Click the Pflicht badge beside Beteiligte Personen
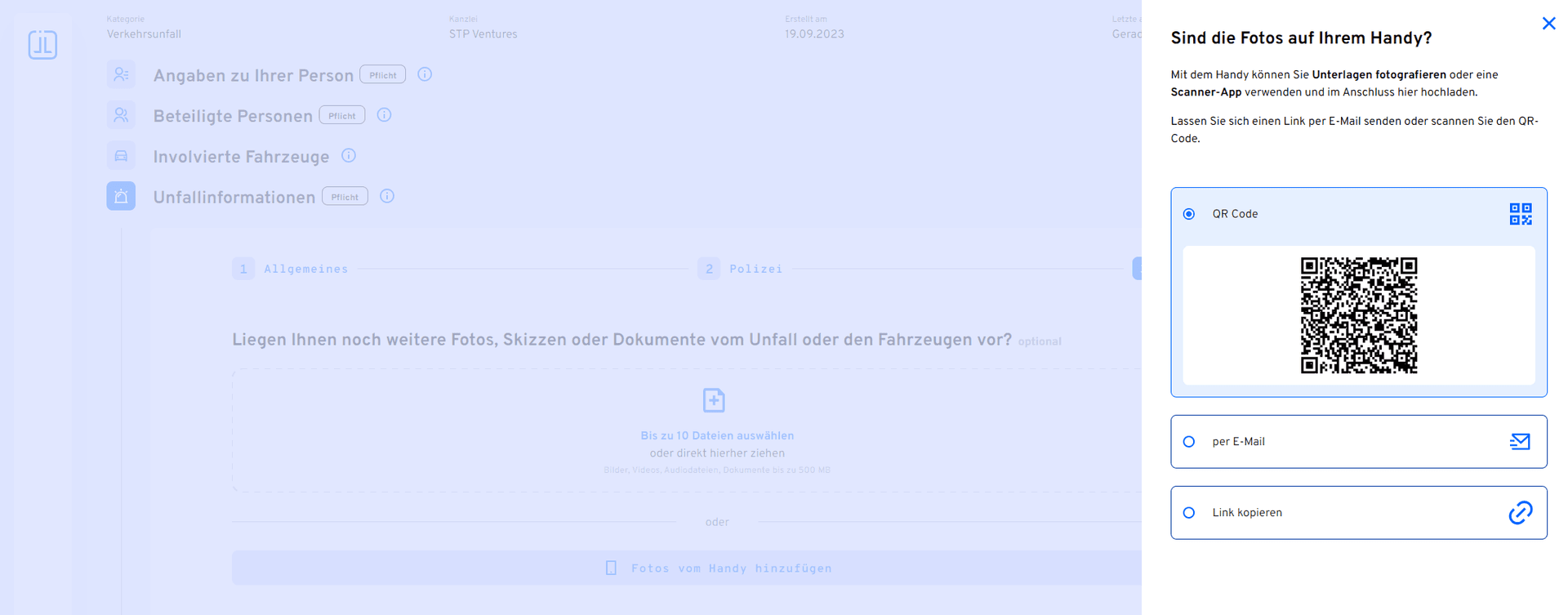Viewport: 1568px width, 615px height. coord(342,115)
